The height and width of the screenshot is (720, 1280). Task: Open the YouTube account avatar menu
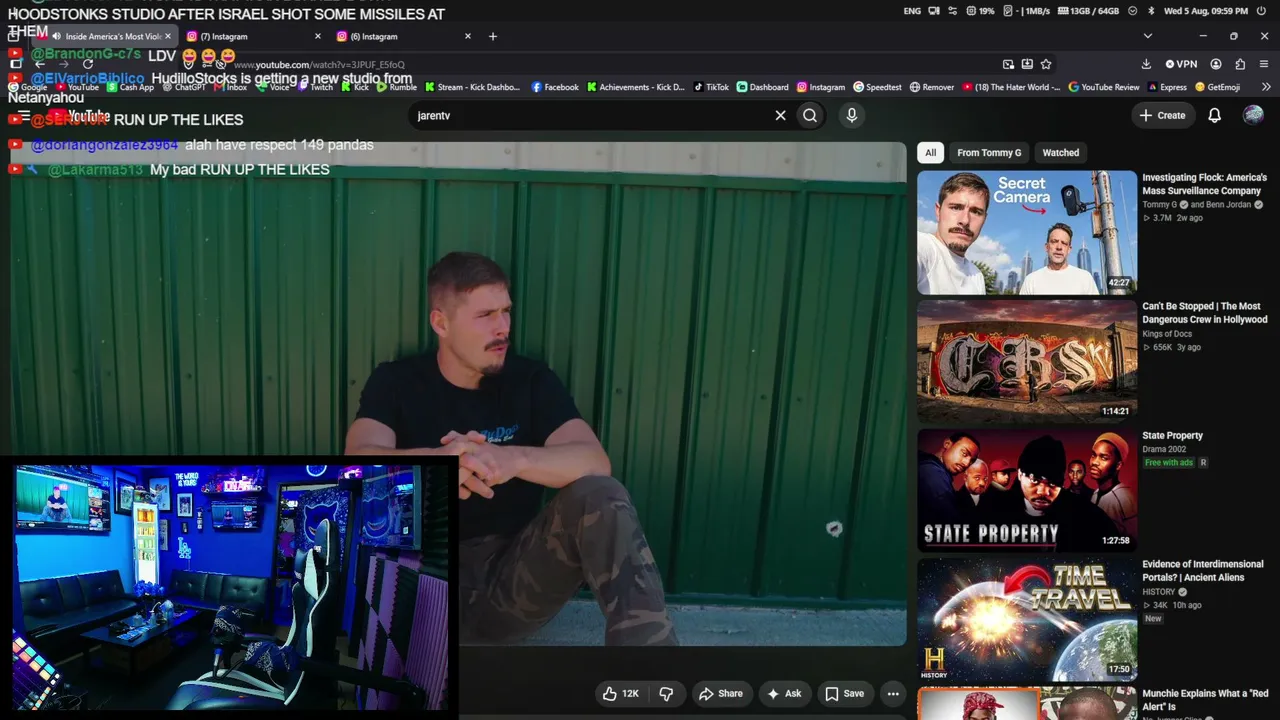[x=1253, y=115]
